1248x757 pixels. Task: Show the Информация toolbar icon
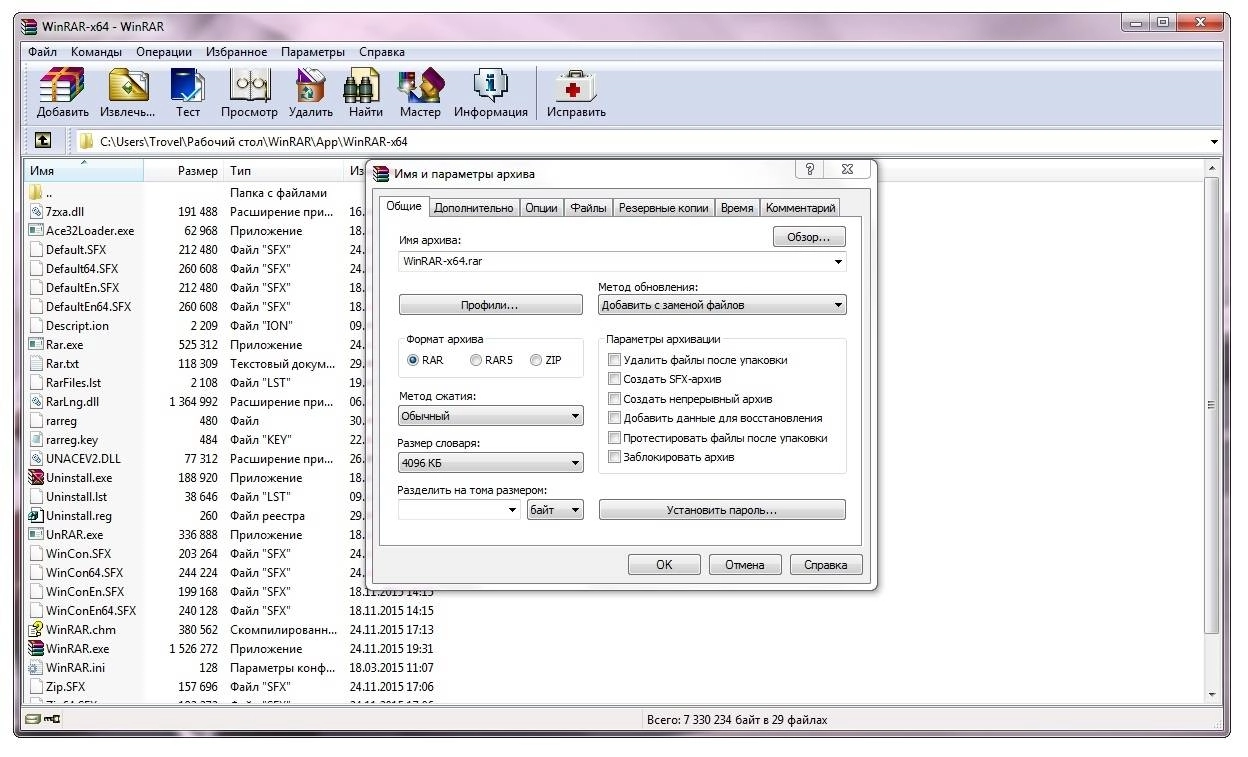point(490,86)
